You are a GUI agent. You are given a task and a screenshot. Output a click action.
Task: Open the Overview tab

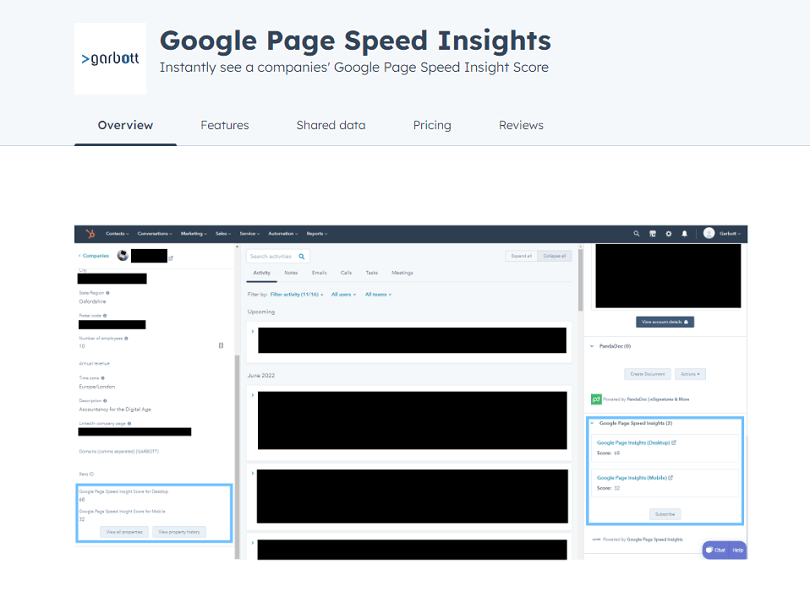[x=126, y=125]
